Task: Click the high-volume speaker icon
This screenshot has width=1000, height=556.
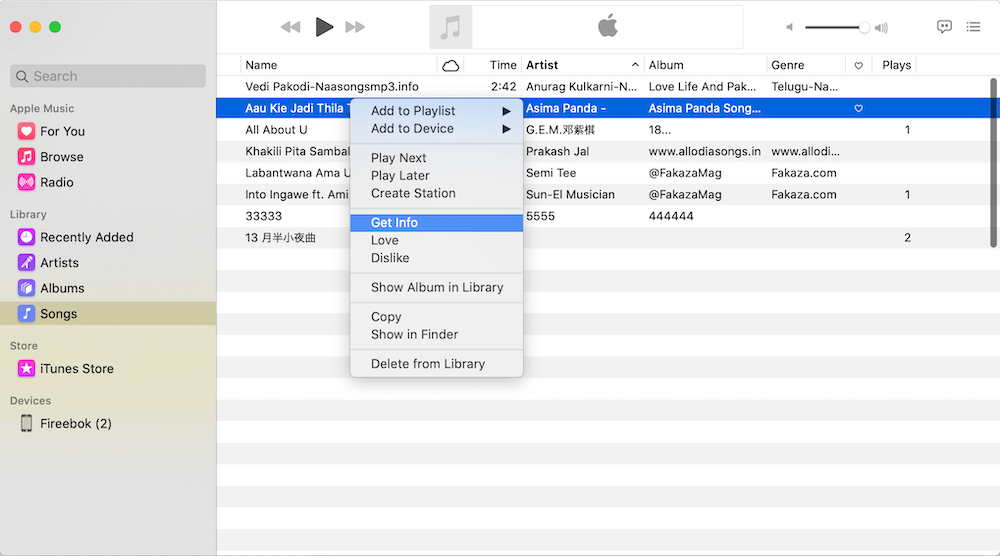Action: 881,27
